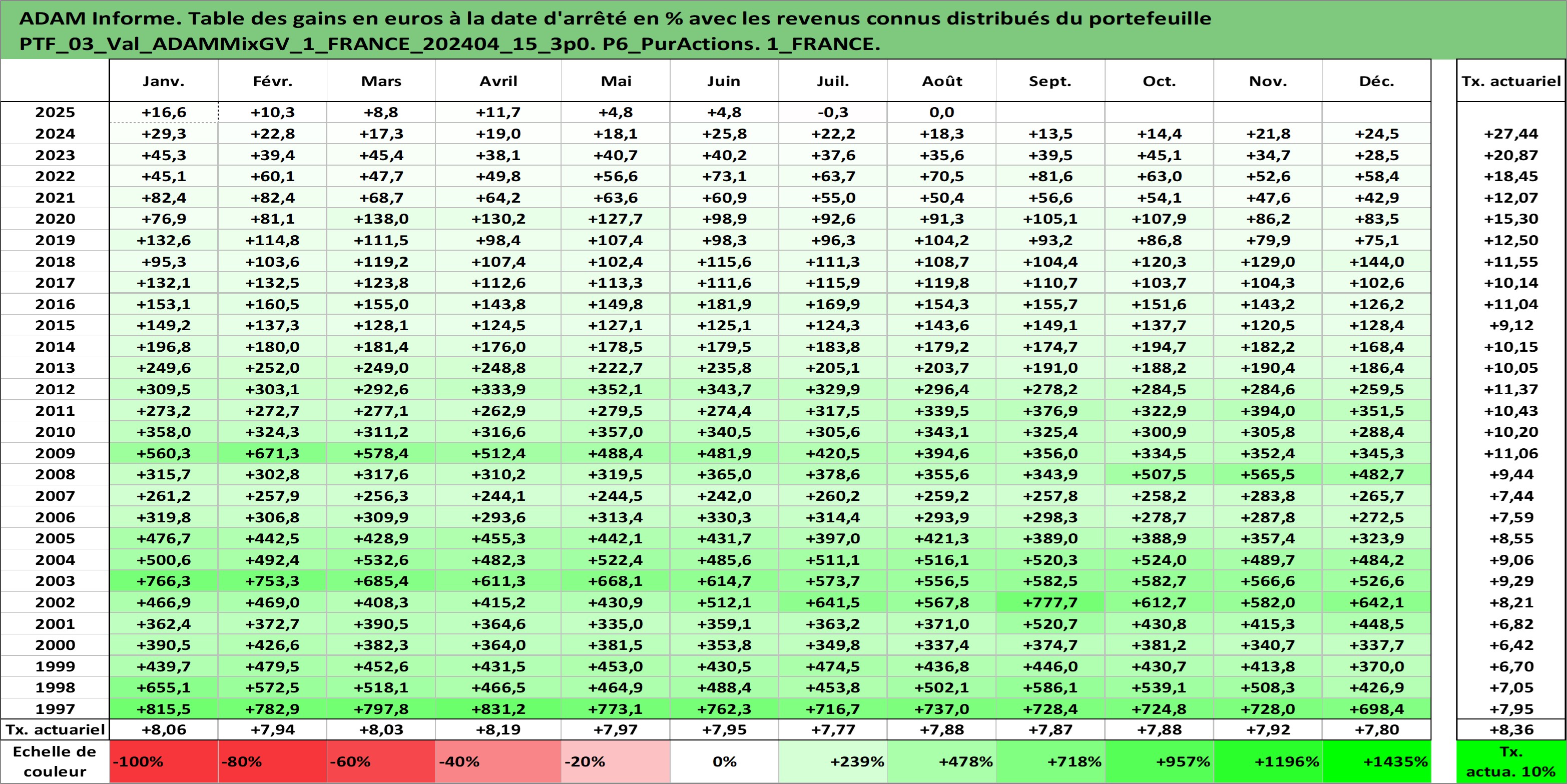The width and height of the screenshot is (1567, 784).
Task: Click the '+27,44' actuarial rate for 2024
Action: pyautogui.click(x=1511, y=134)
